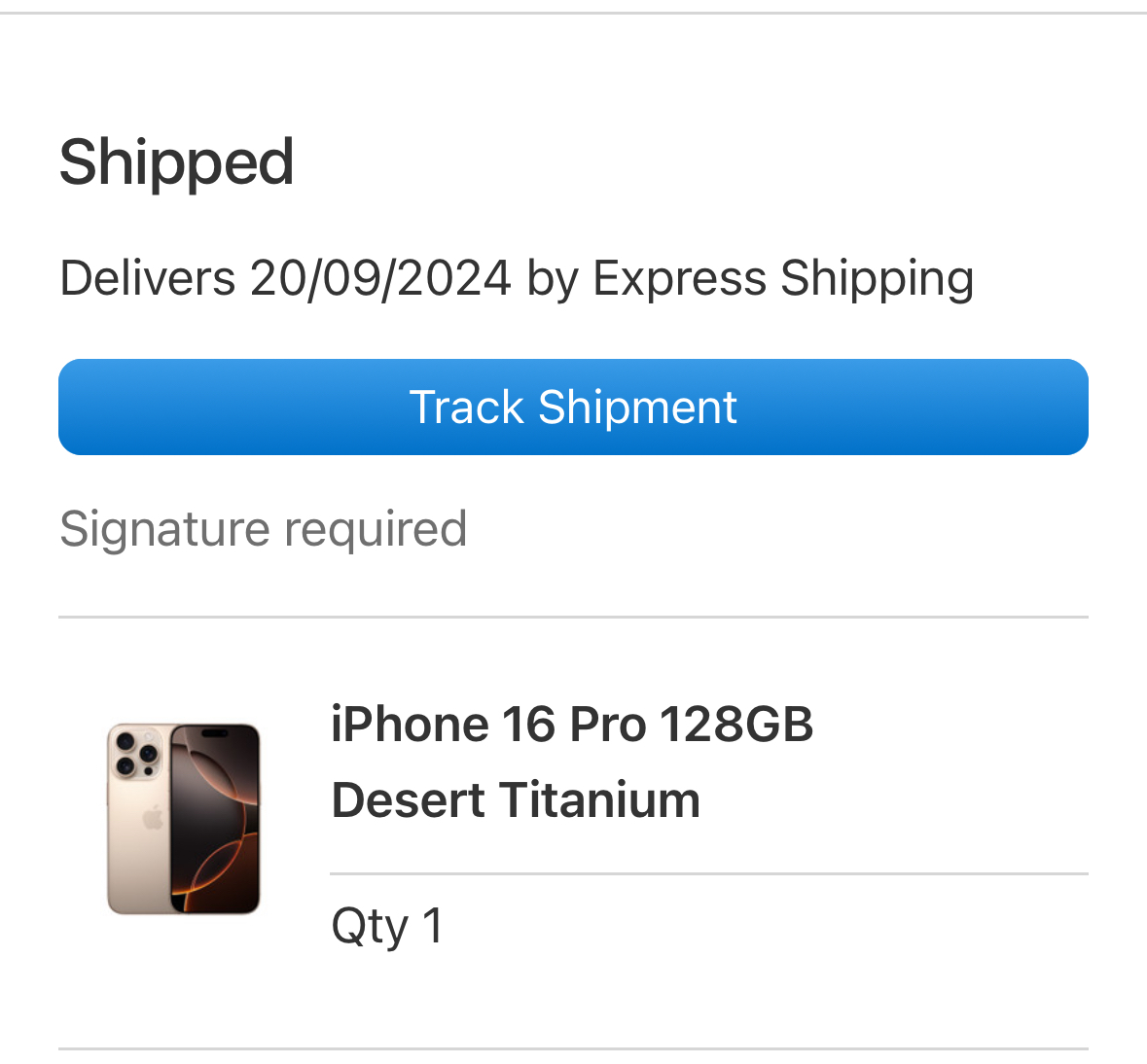Click the divider line below Signature required
This screenshot has height=1064, width=1147.
pyautogui.click(x=573, y=617)
